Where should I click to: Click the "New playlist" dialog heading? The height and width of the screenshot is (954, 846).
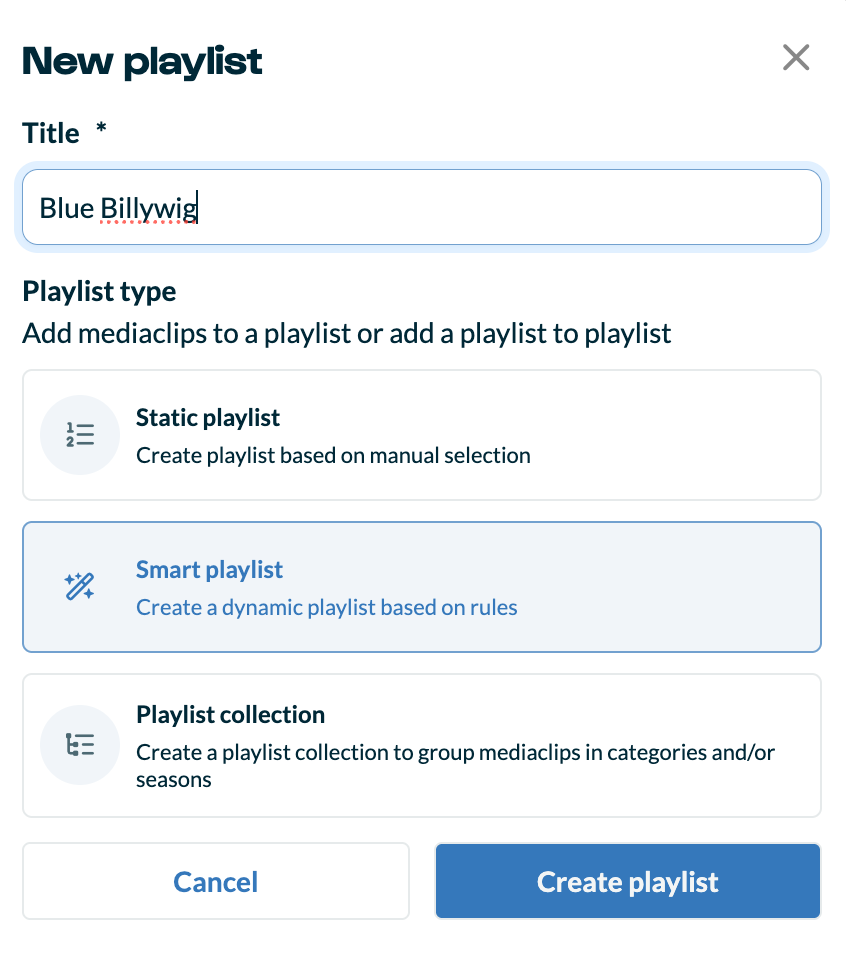tap(142, 61)
